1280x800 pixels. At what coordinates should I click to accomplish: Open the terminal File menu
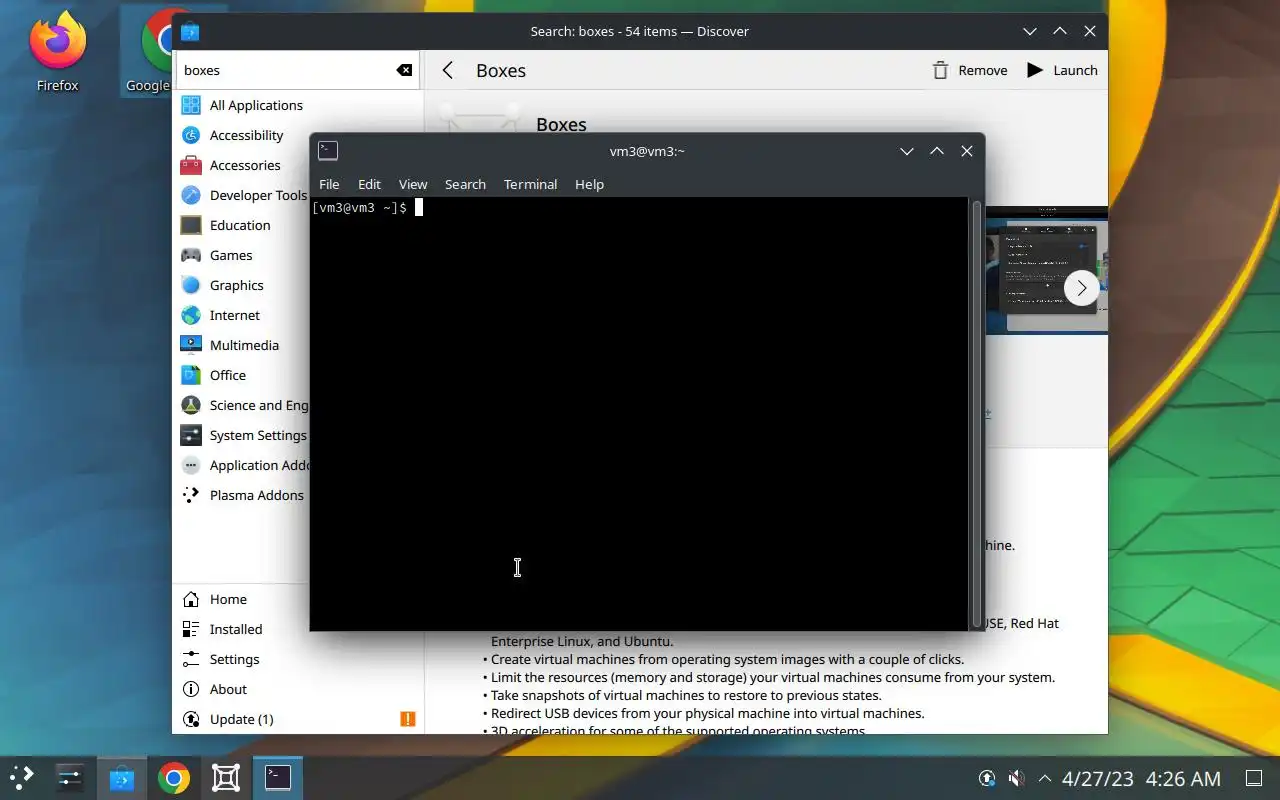click(329, 184)
